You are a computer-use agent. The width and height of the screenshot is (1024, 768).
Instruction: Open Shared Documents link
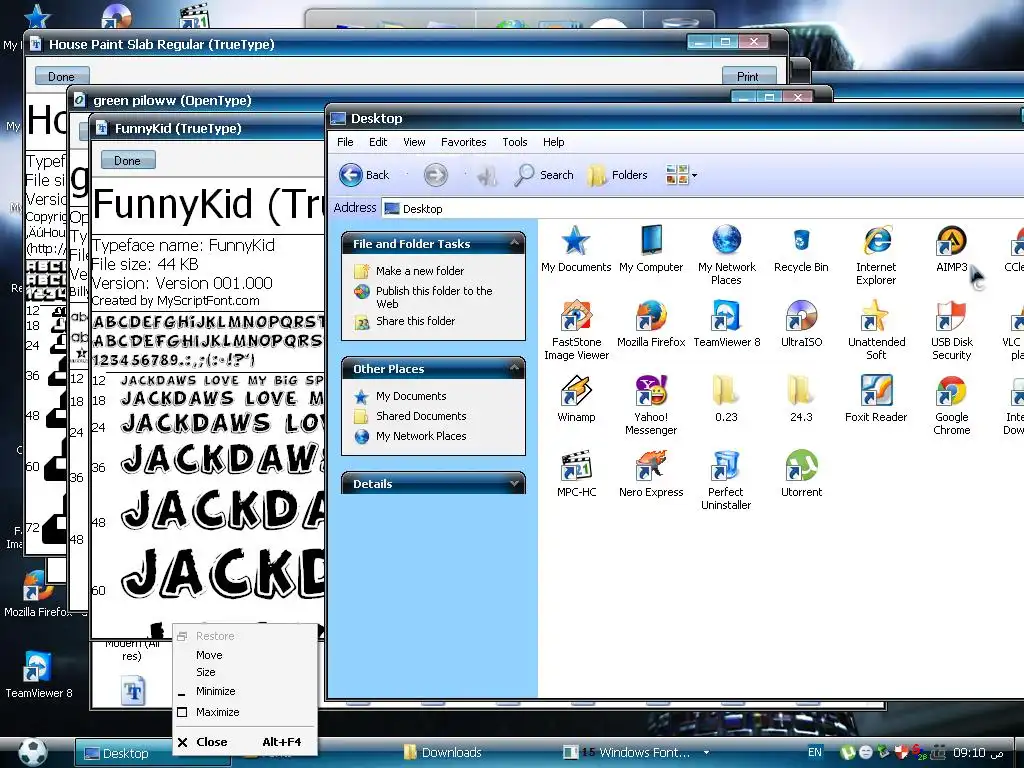421,416
